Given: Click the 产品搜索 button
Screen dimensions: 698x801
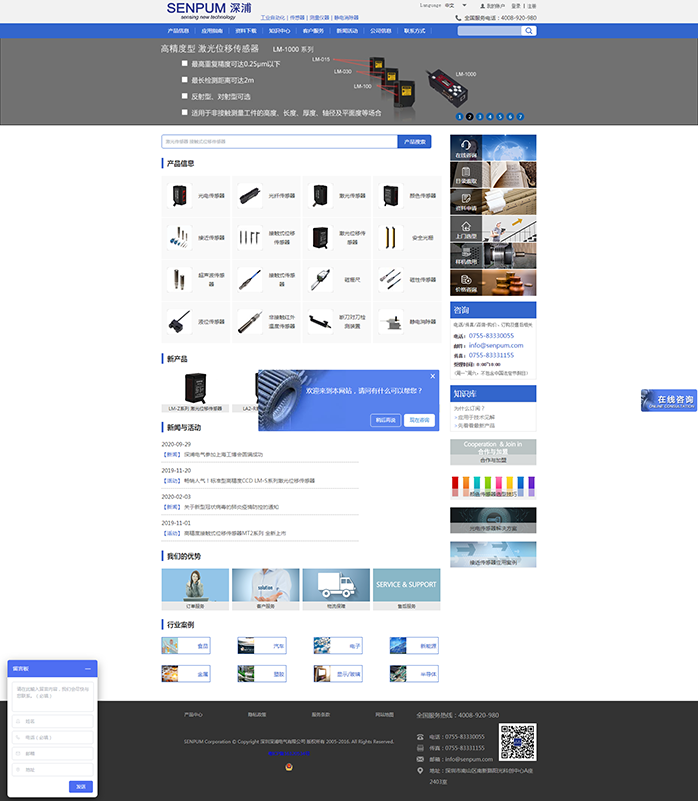Looking at the screenshot, I should click(414, 142).
